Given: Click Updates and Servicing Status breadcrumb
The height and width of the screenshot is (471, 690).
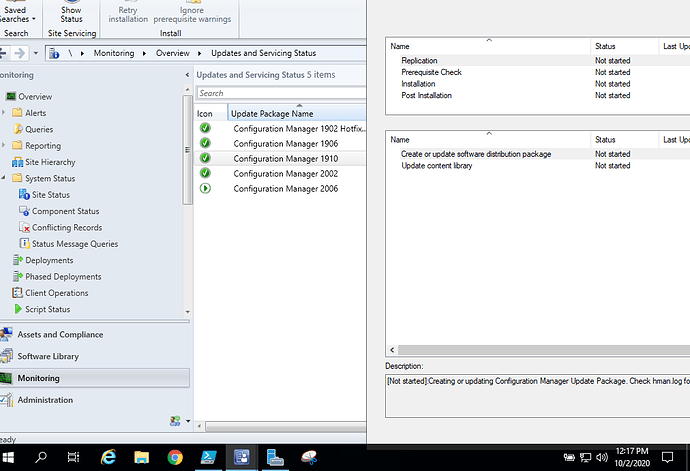Looking at the screenshot, I should (264, 53).
